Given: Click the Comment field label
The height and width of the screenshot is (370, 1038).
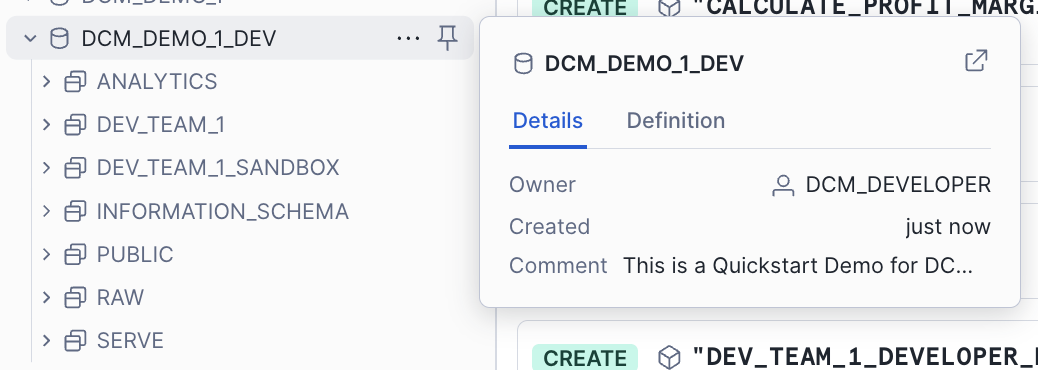Looking at the screenshot, I should [x=558, y=266].
